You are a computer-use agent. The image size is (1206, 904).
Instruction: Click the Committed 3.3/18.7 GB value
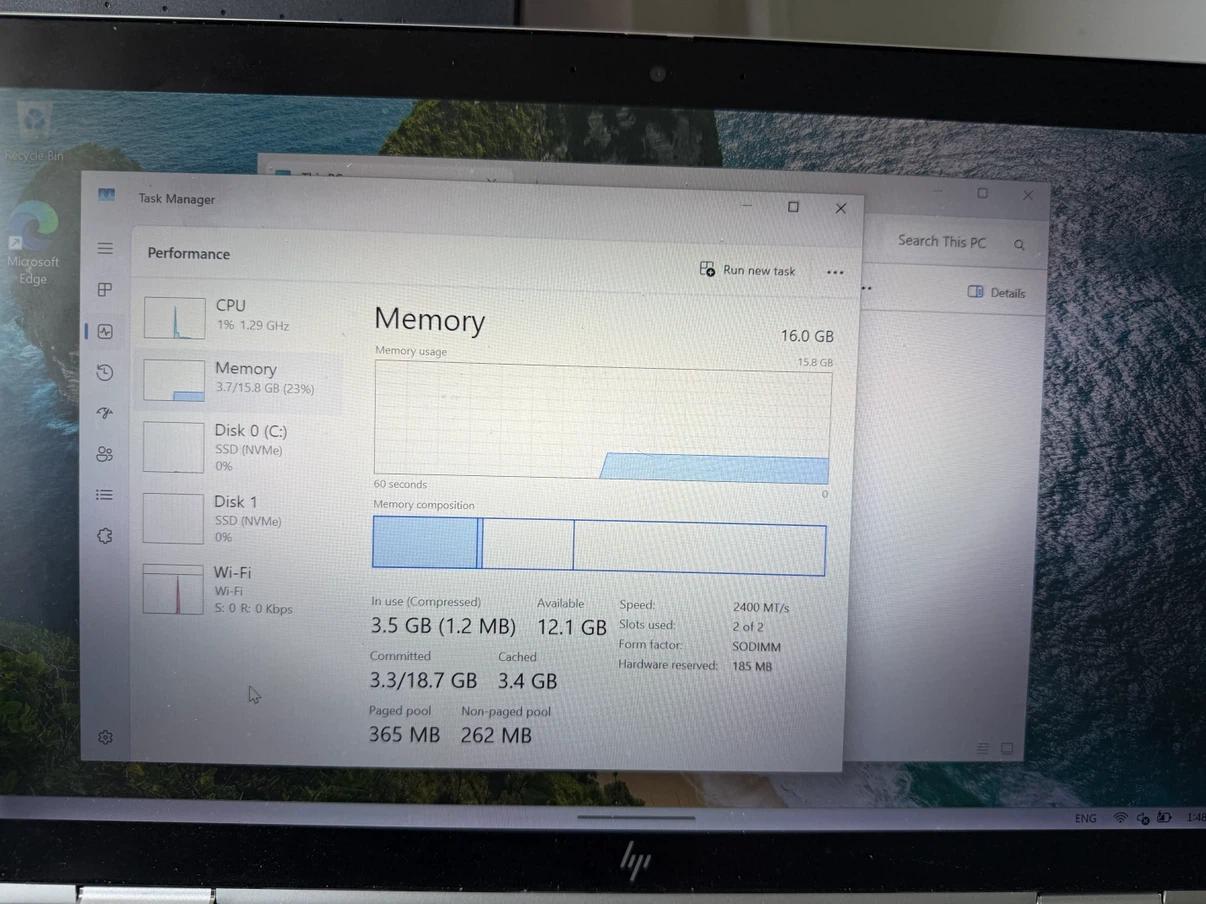click(423, 681)
